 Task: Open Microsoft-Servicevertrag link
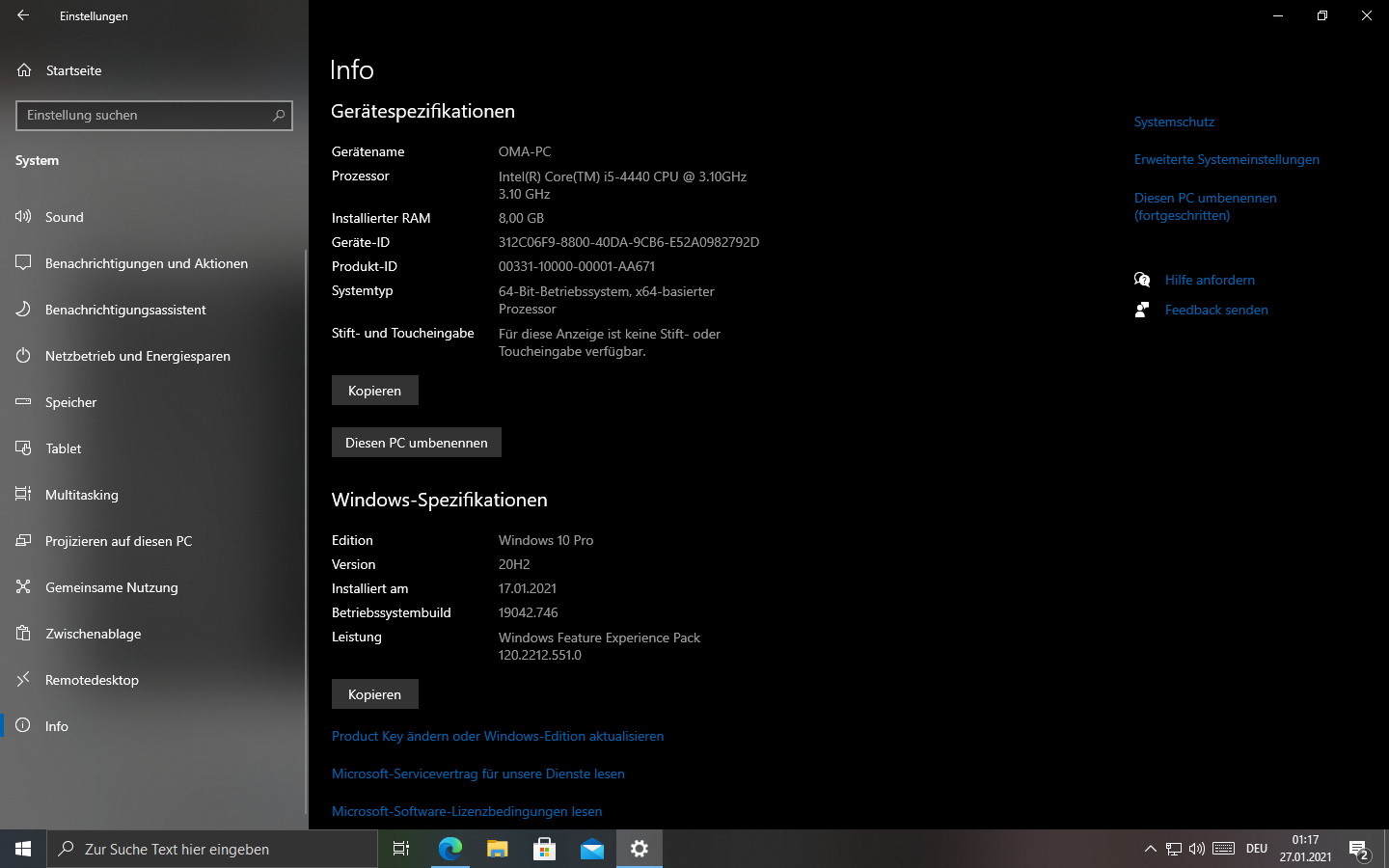point(478,773)
